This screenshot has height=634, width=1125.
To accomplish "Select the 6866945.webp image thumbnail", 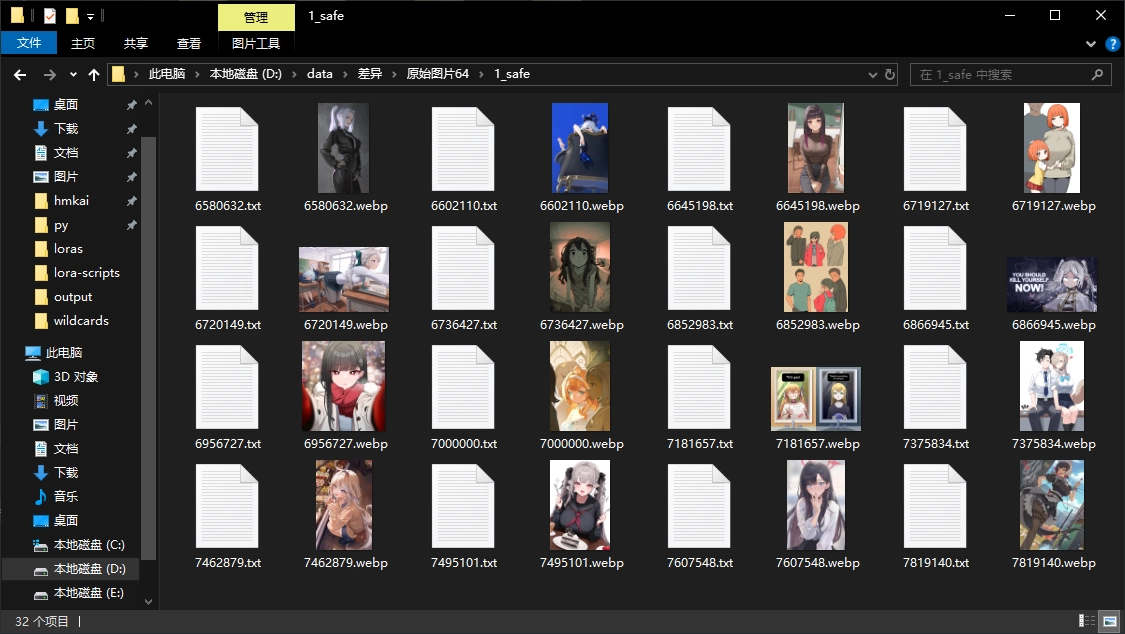I will click(x=1051, y=286).
